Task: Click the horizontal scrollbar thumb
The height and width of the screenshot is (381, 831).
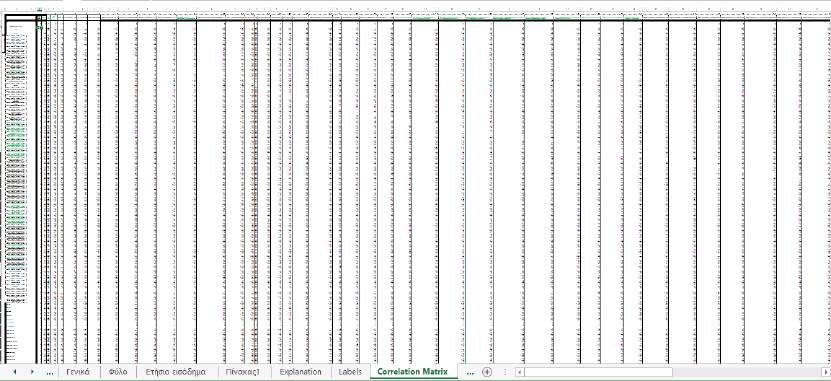Action: (598, 372)
